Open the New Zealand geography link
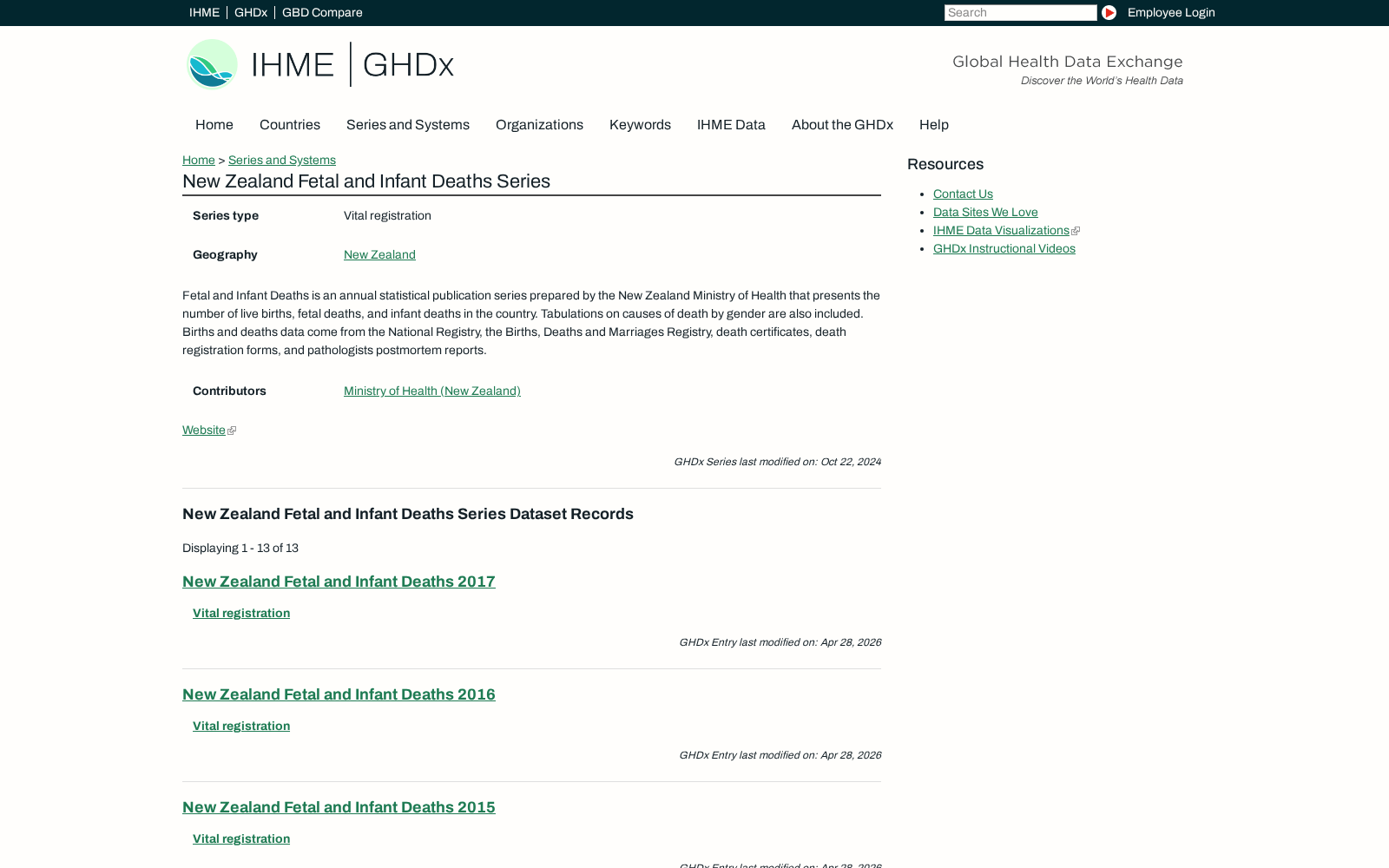 click(379, 255)
